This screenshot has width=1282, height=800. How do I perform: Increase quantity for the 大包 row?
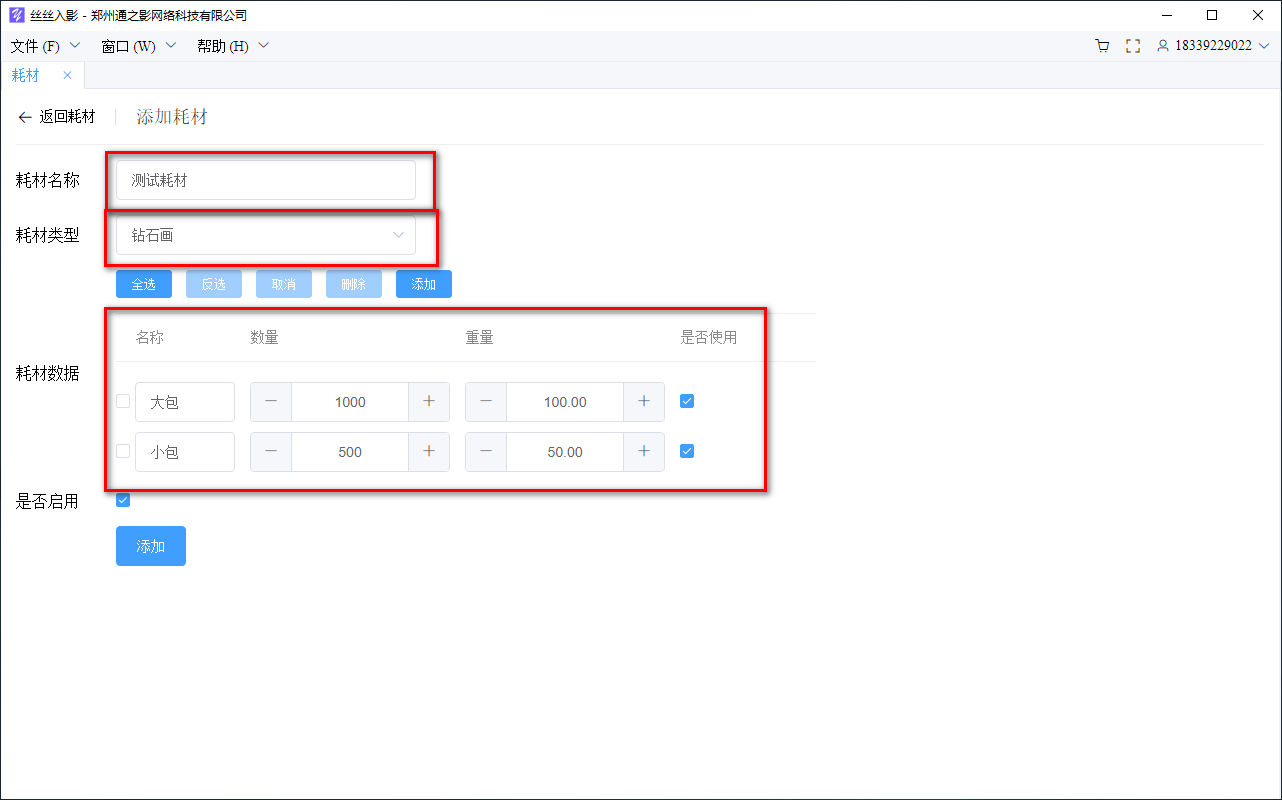point(429,402)
